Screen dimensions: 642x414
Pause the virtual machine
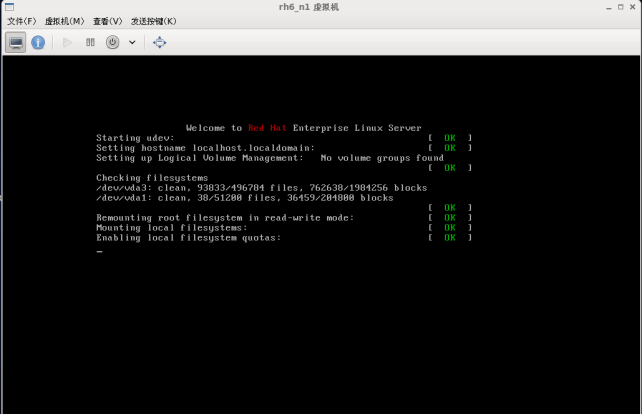pos(90,42)
